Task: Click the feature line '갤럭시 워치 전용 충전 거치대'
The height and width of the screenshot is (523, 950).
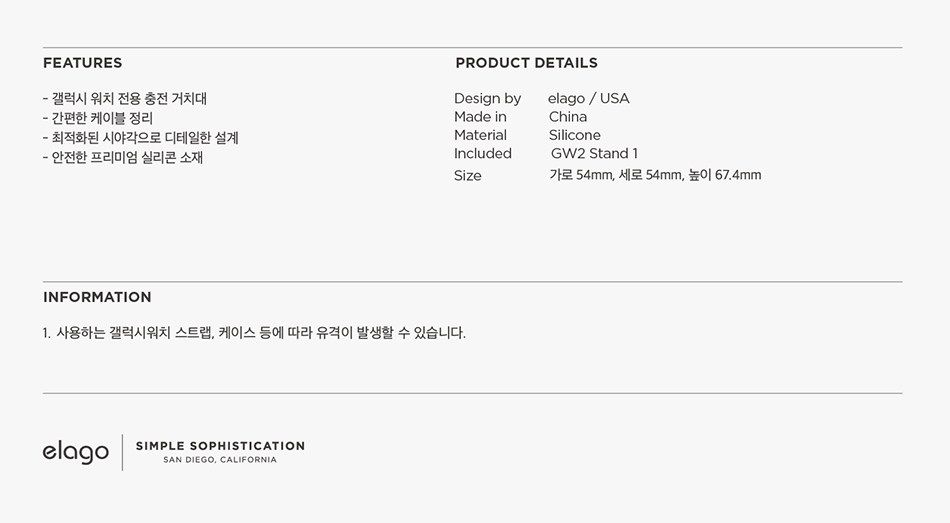Action: (x=125, y=98)
